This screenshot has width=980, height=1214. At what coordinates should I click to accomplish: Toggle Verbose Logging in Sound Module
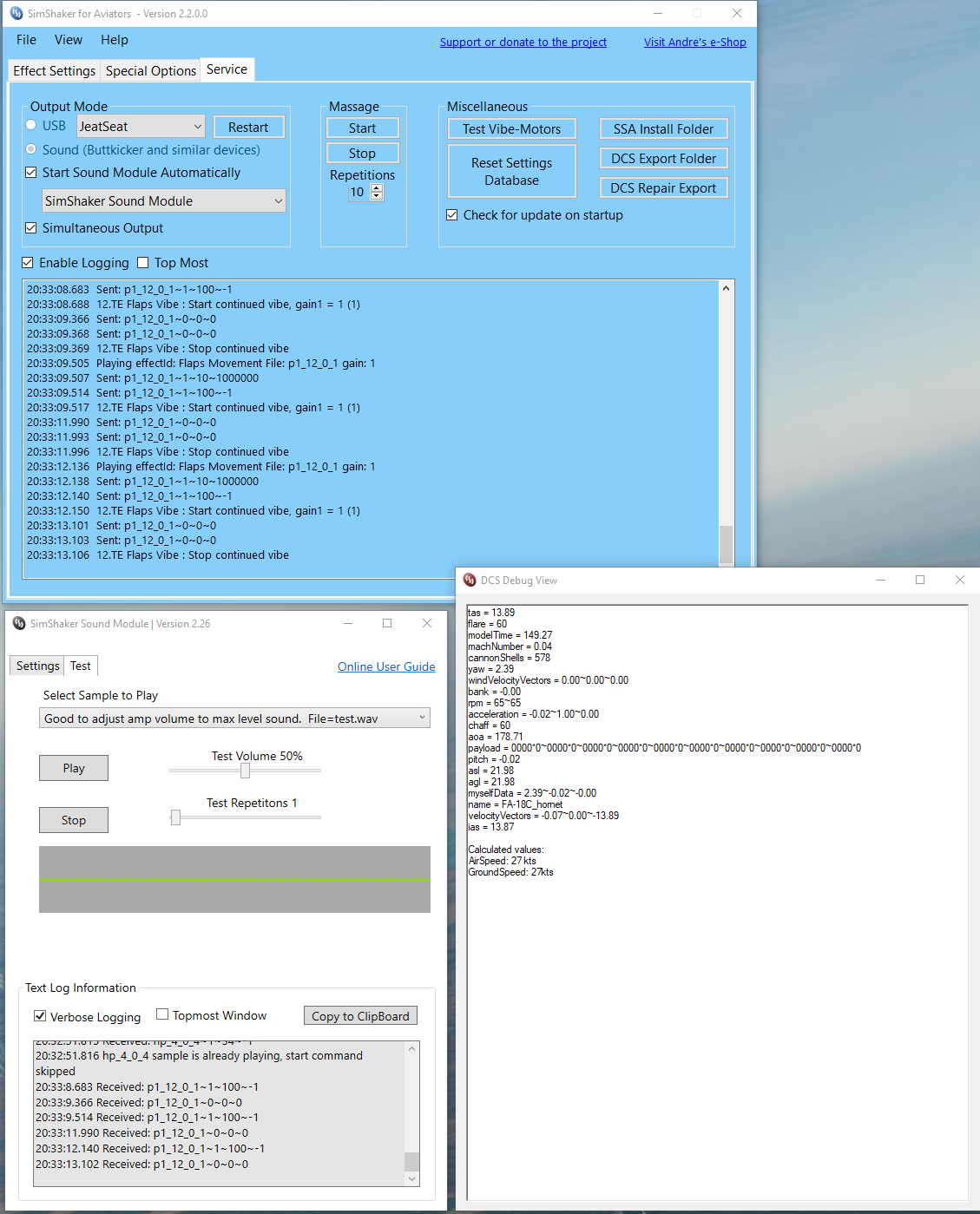coord(40,1016)
